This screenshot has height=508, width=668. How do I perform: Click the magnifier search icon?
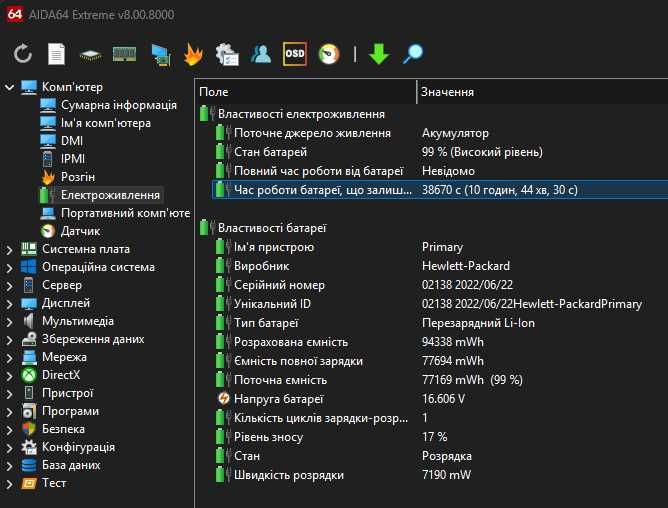pyautogui.click(x=412, y=54)
